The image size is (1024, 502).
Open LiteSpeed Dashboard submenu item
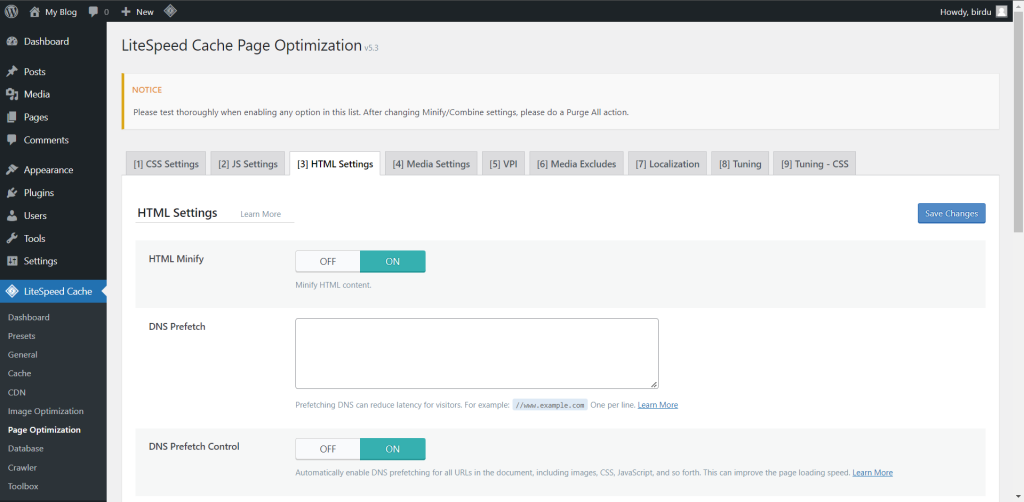click(x=29, y=317)
